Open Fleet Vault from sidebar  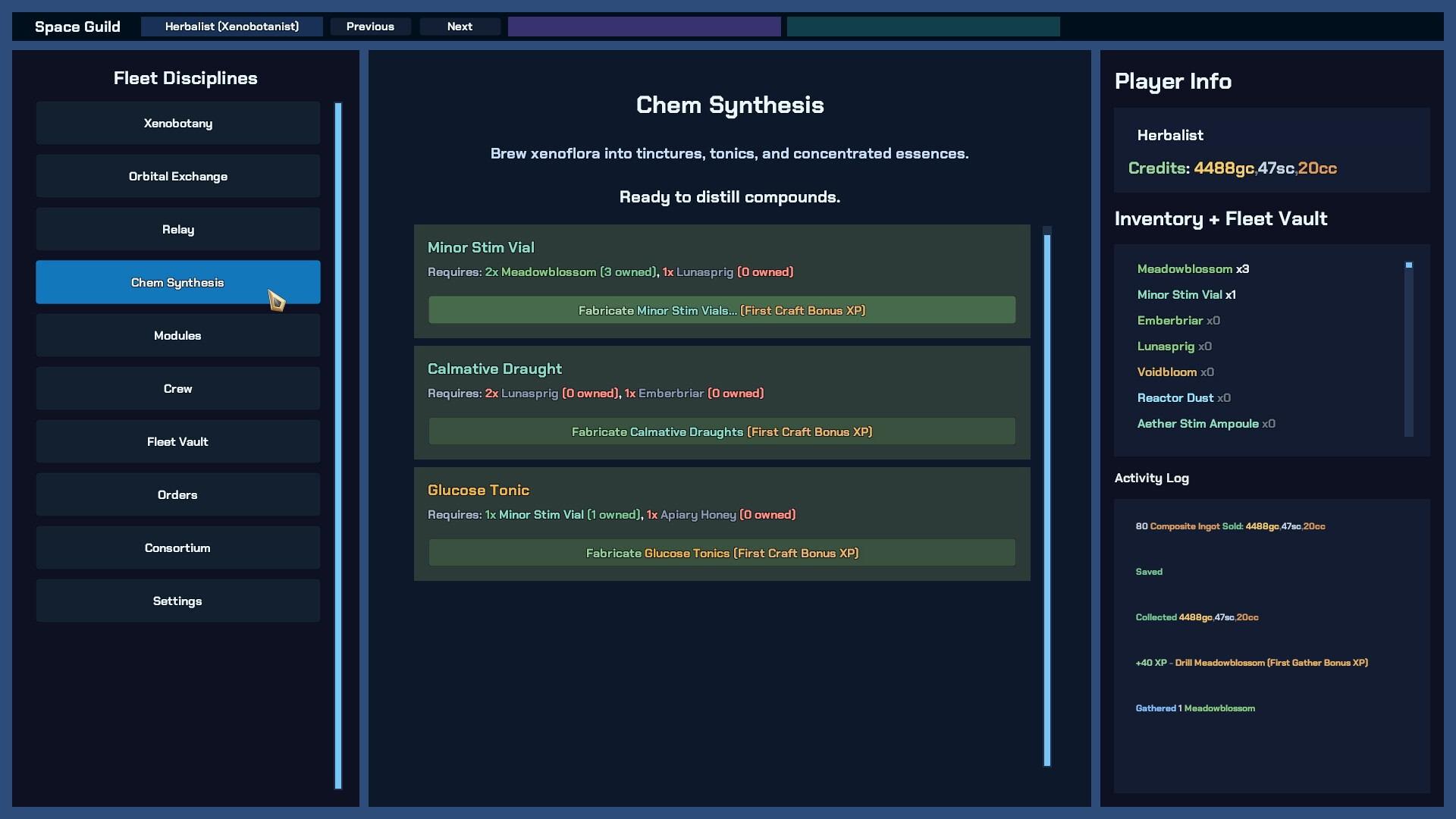pos(177,441)
